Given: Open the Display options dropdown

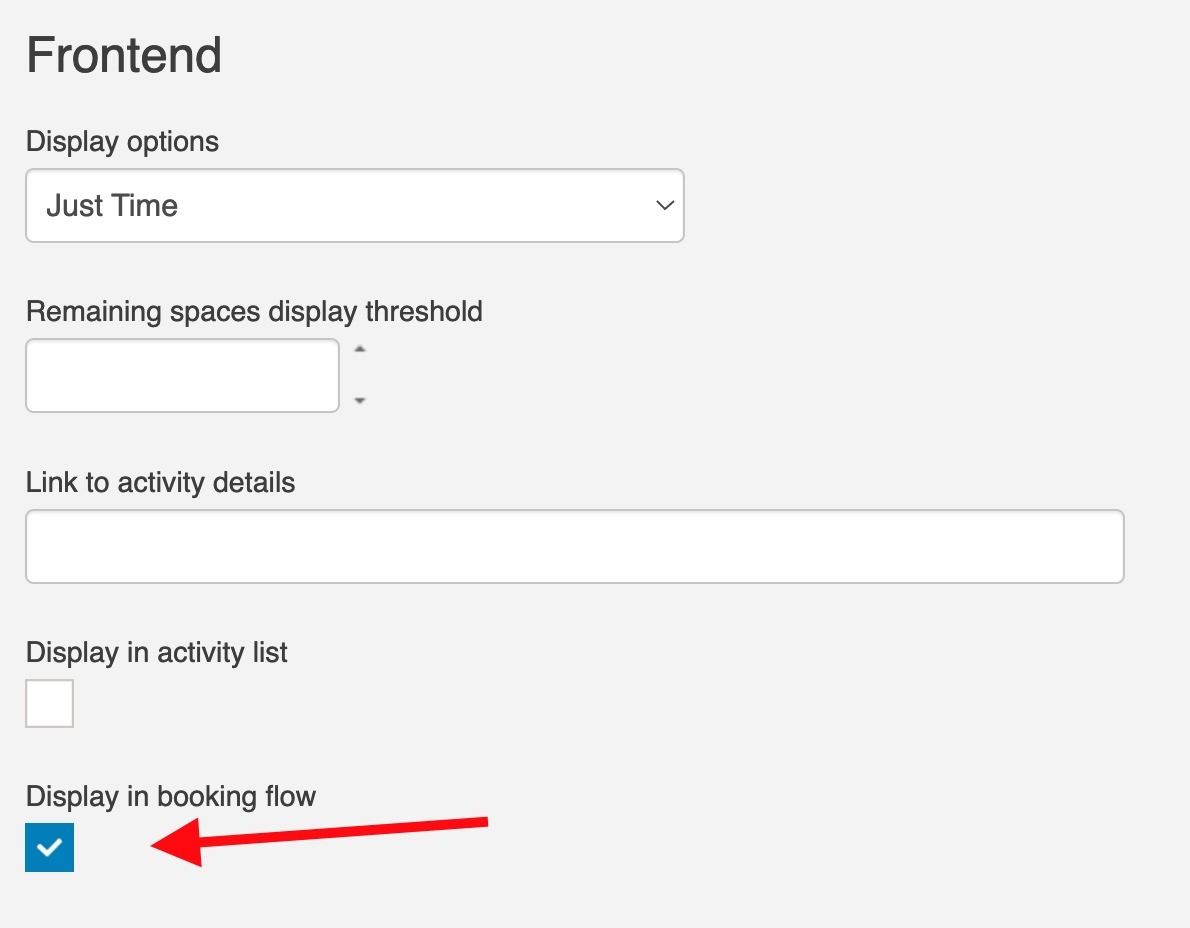Looking at the screenshot, I should coord(354,206).
